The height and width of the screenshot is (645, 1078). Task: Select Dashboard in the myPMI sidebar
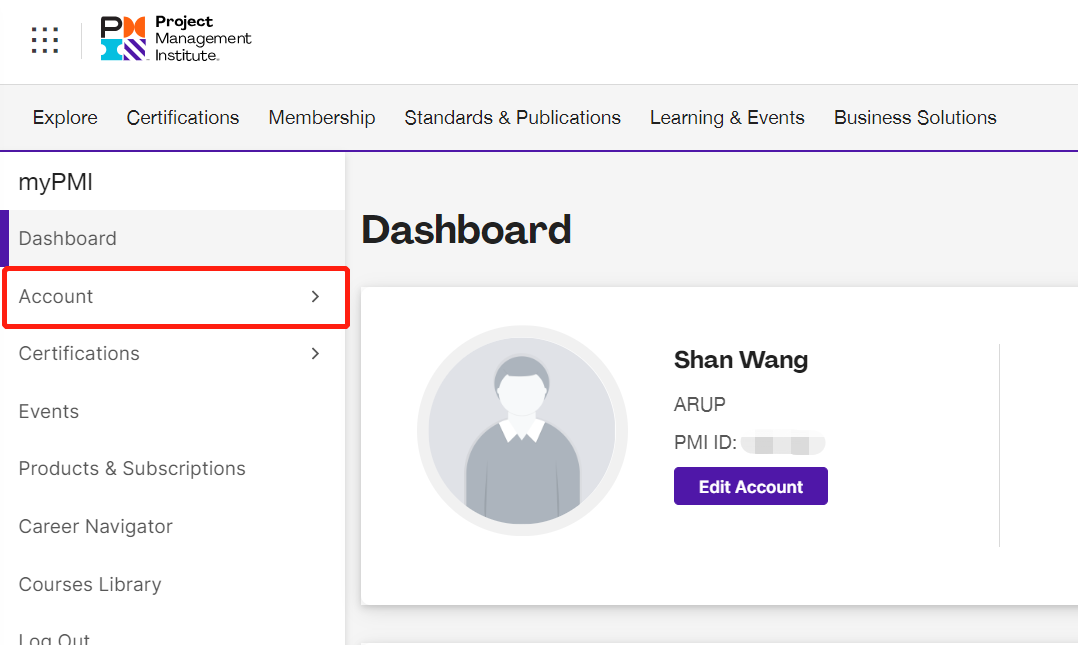tap(173, 239)
